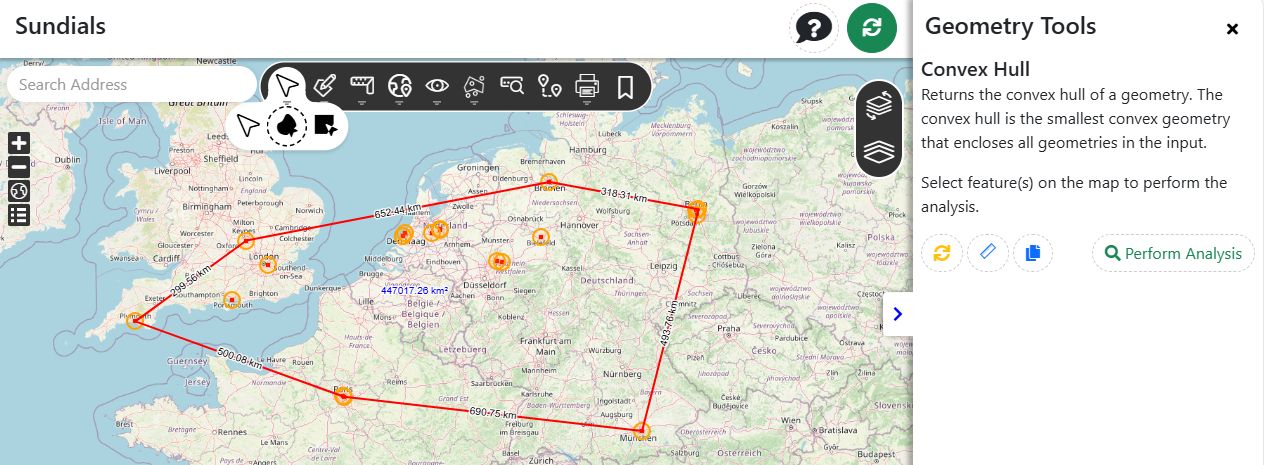Open the globe location pin tool

coord(400,86)
